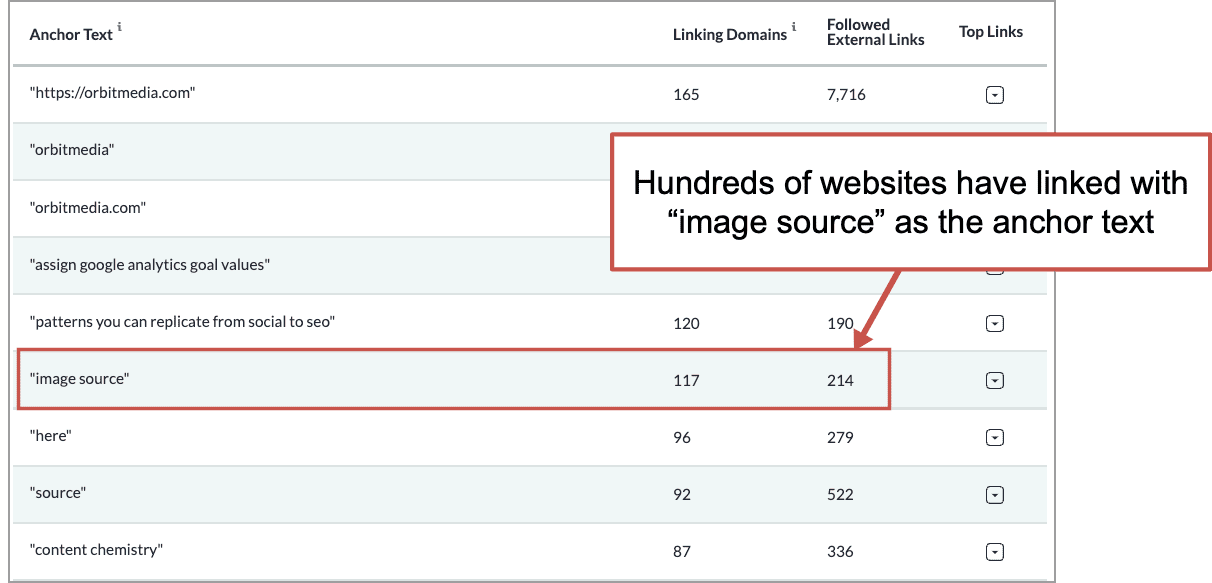
Task: Click linking domains value 96
Action: (682, 437)
